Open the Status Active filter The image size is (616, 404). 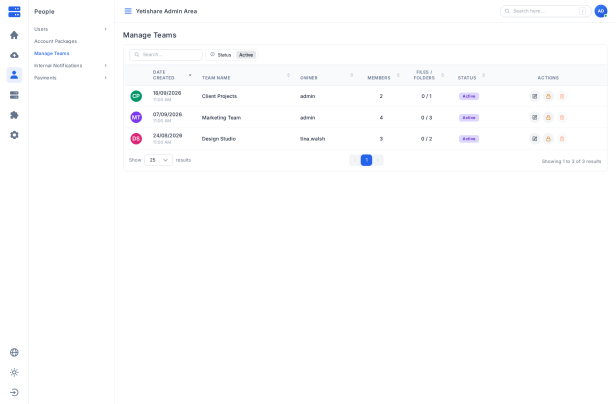(232, 55)
